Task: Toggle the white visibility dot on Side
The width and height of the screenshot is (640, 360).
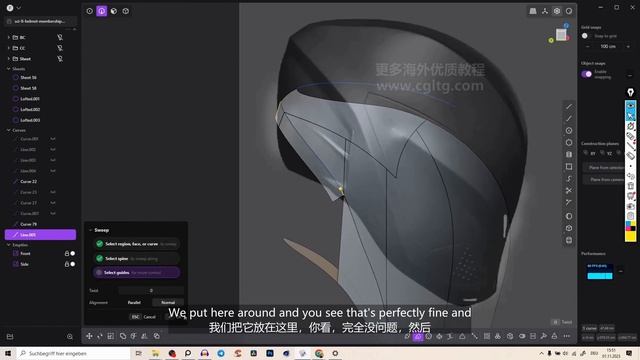Action: (73, 264)
